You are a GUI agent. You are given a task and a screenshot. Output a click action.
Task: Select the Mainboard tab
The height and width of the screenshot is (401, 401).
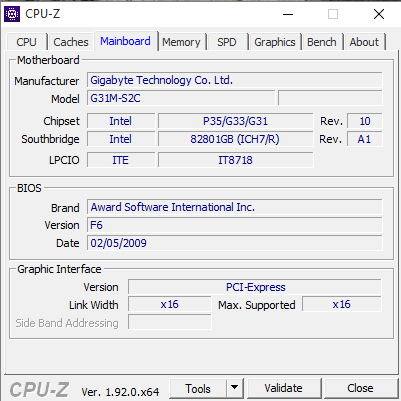(x=125, y=41)
